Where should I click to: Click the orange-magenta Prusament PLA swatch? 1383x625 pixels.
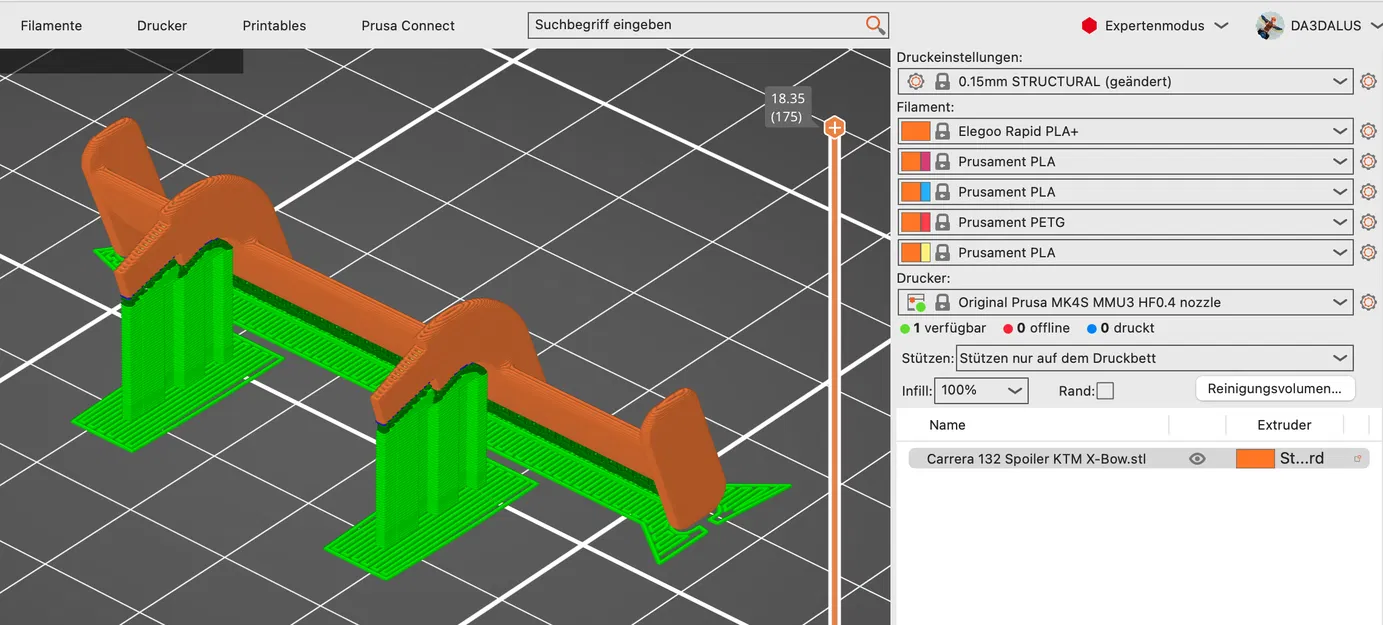[915, 161]
